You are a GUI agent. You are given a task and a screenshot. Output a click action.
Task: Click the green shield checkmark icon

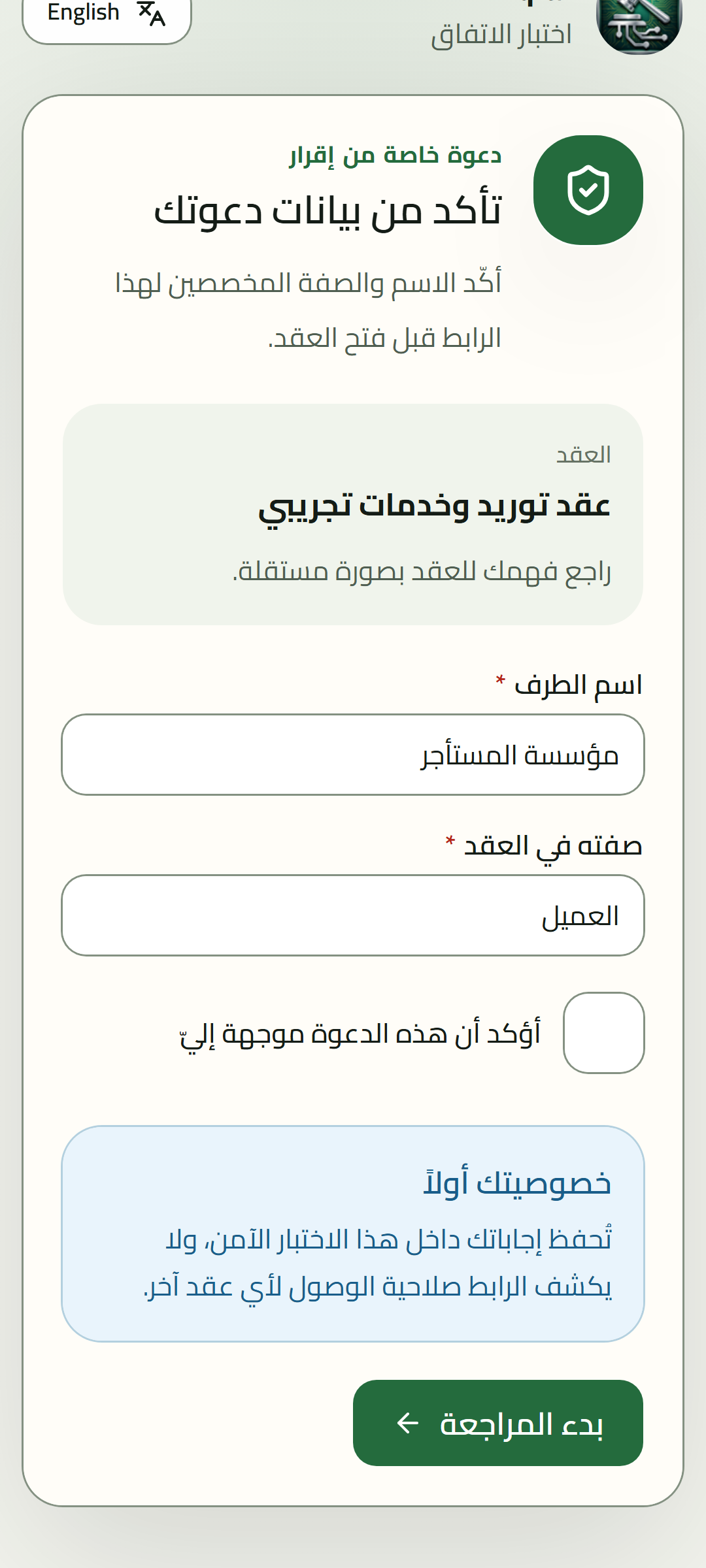(x=588, y=190)
